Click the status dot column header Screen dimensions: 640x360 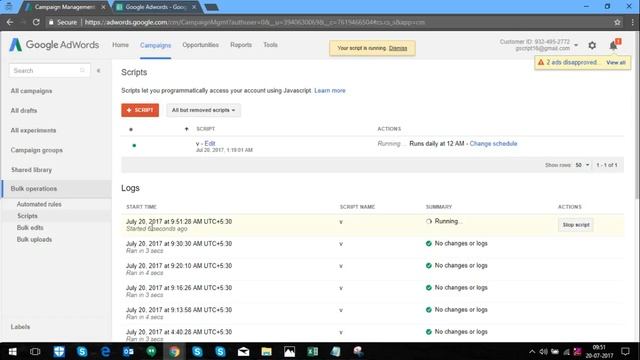pos(131,129)
